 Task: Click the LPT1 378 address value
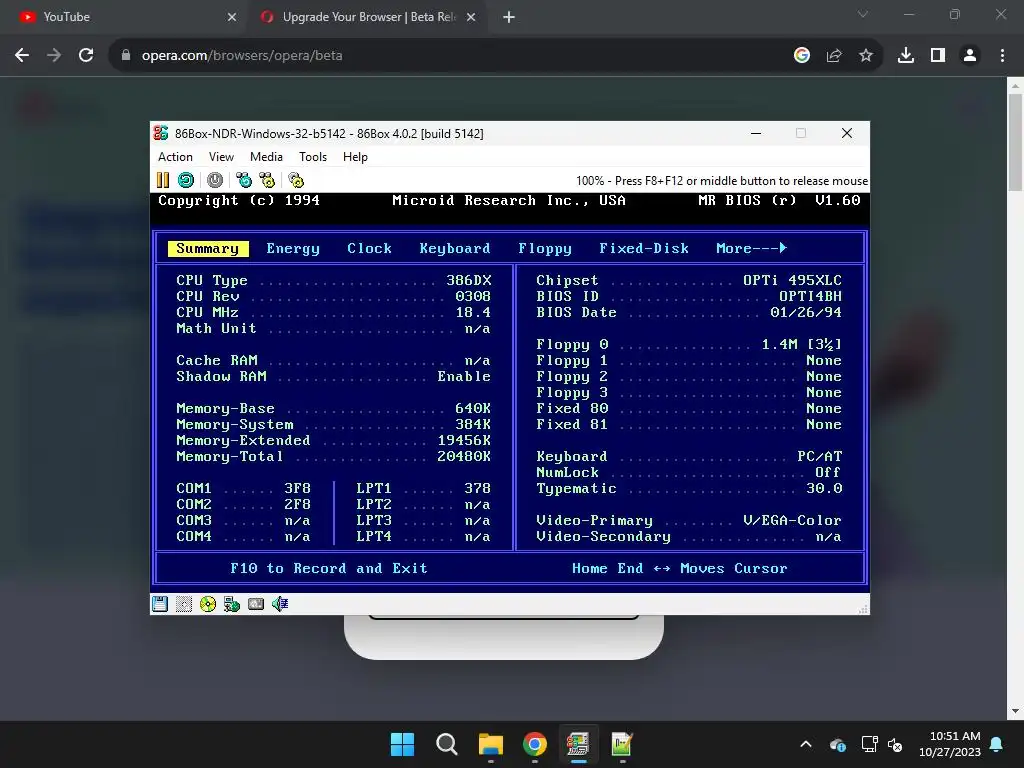477,488
